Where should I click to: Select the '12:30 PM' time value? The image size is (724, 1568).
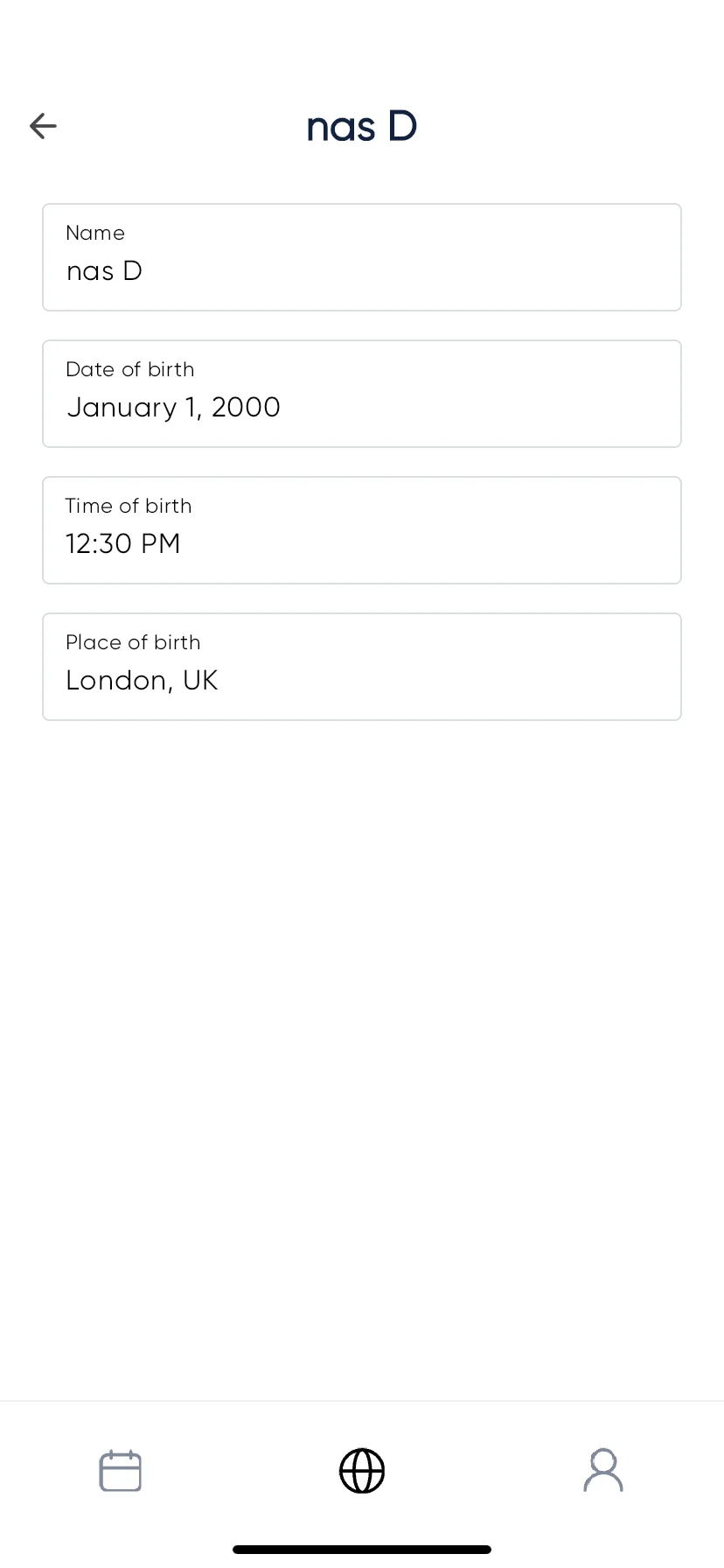tap(123, 543)
